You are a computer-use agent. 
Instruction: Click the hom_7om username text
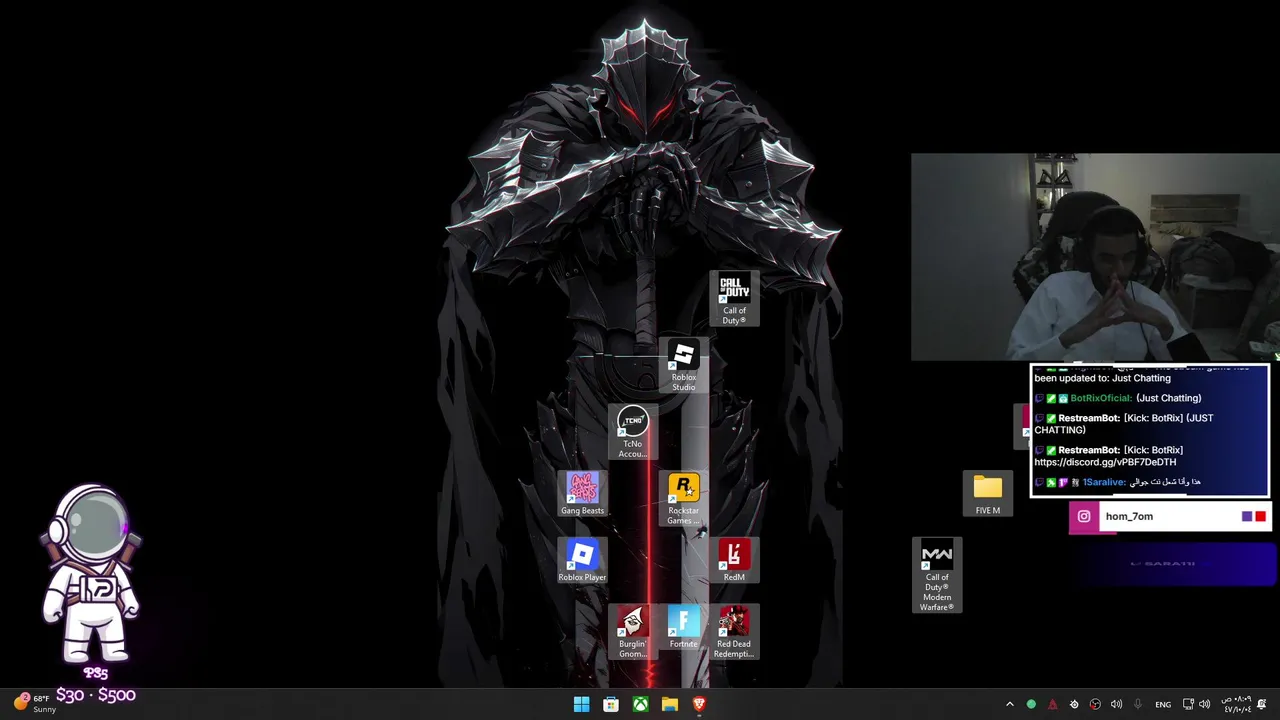(x=1129, y=516)
